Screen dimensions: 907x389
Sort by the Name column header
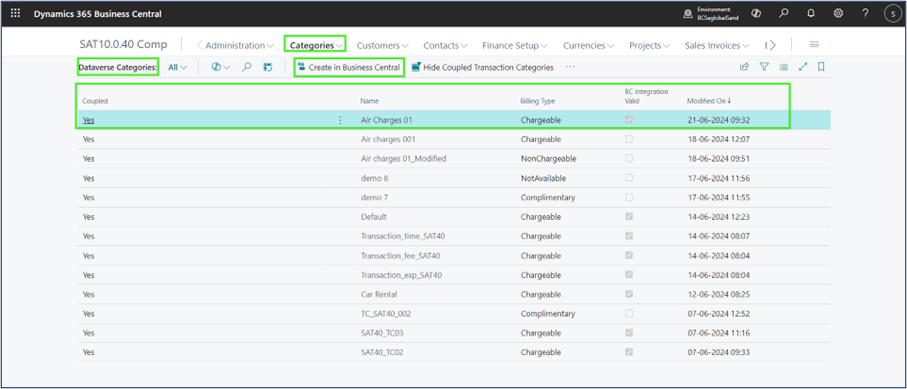[369, 101]
